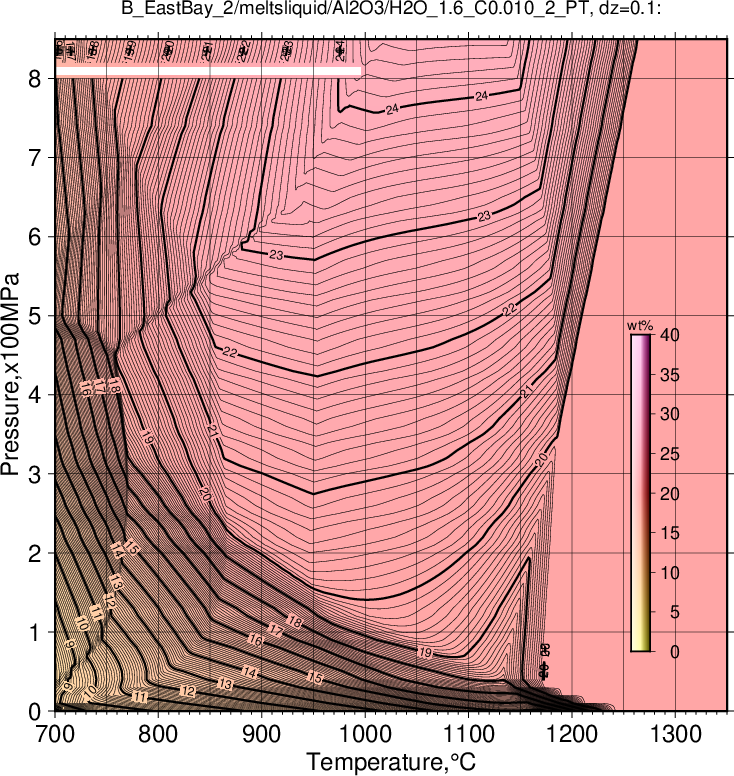This screenshot has width=734, height=776.
Task: Click colorbar tick label 35
Action: click(670, 375)
